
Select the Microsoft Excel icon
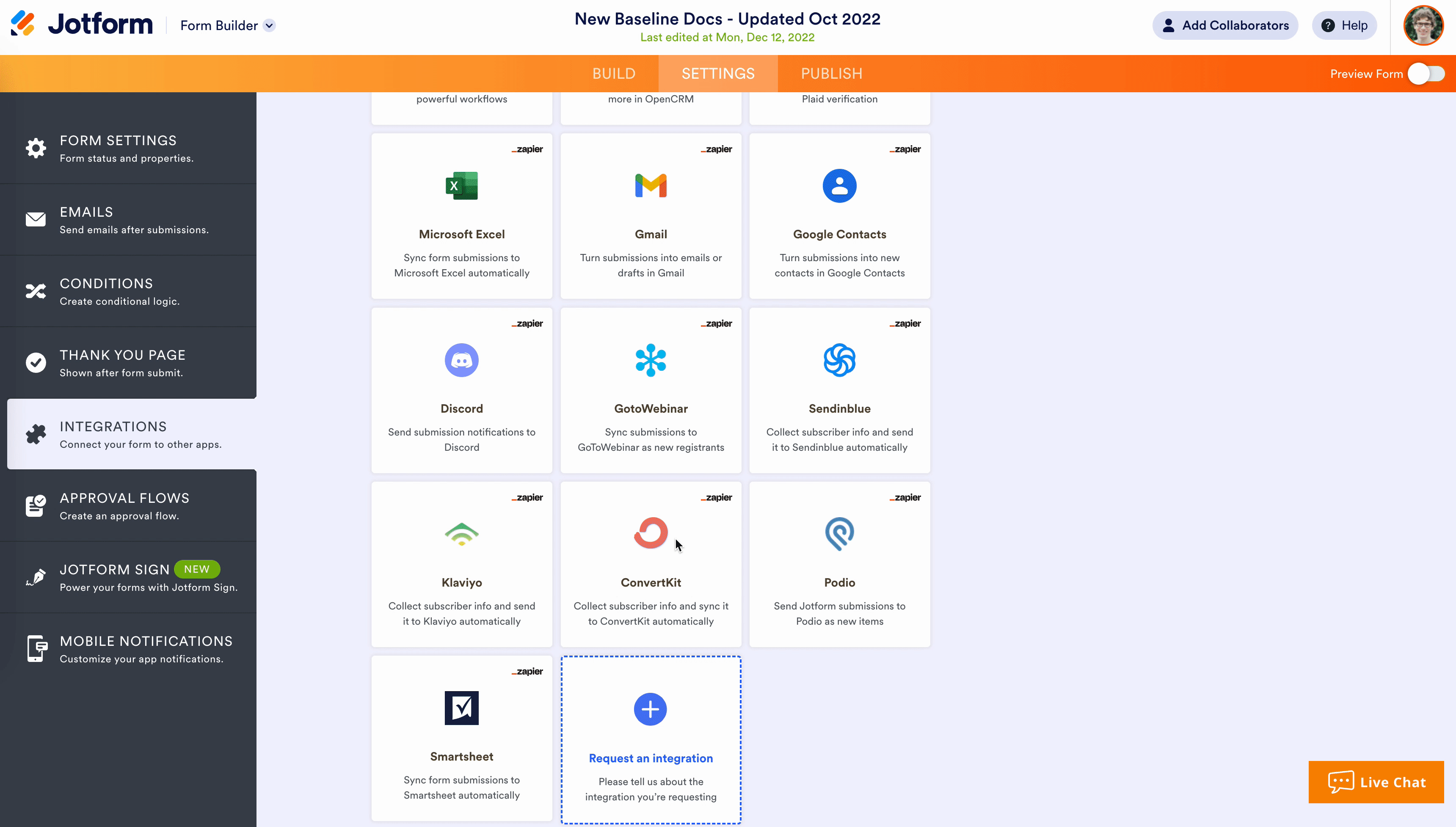pos(462,186)
